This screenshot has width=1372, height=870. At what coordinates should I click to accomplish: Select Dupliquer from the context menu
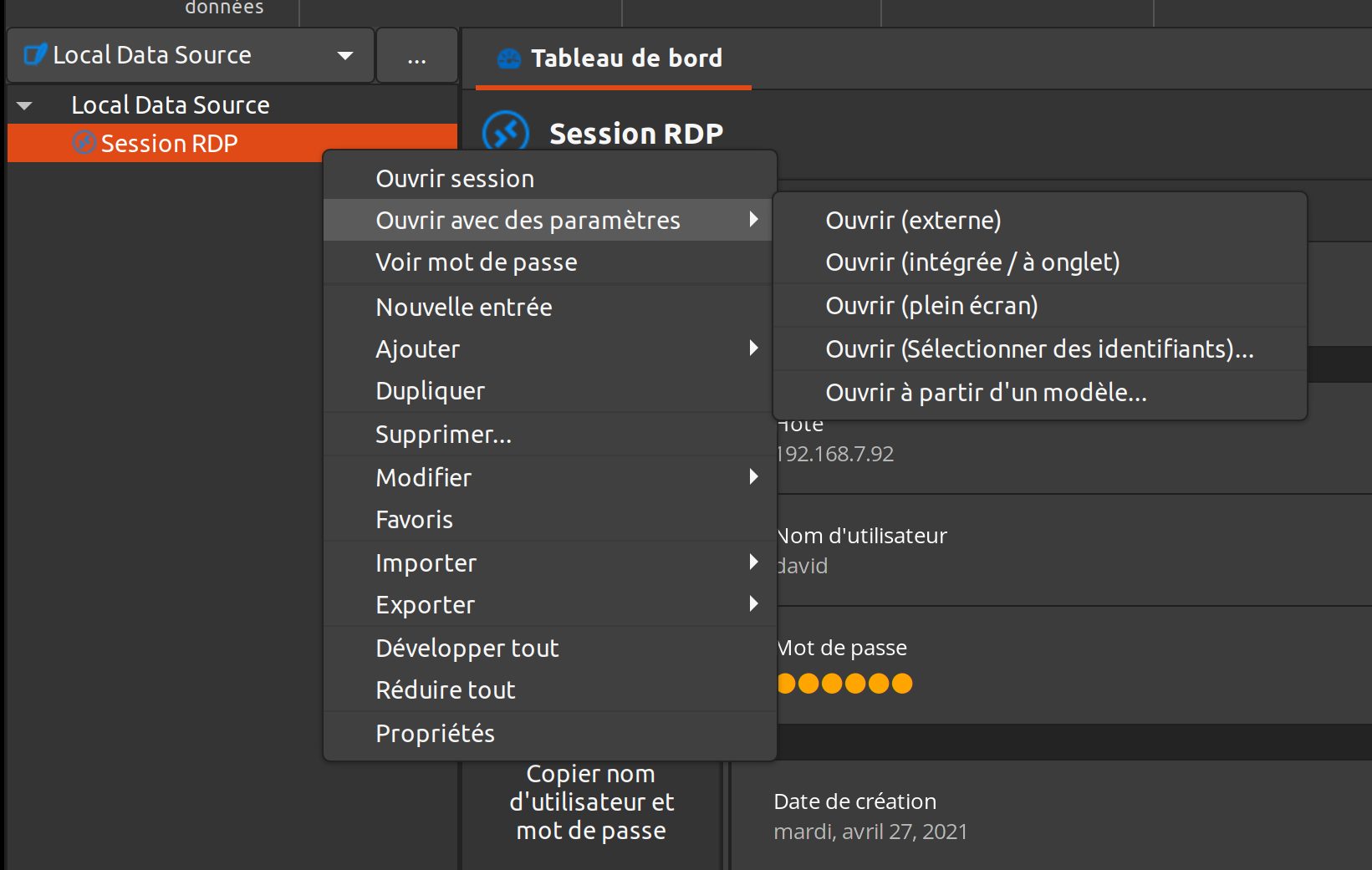click(430, 391)
